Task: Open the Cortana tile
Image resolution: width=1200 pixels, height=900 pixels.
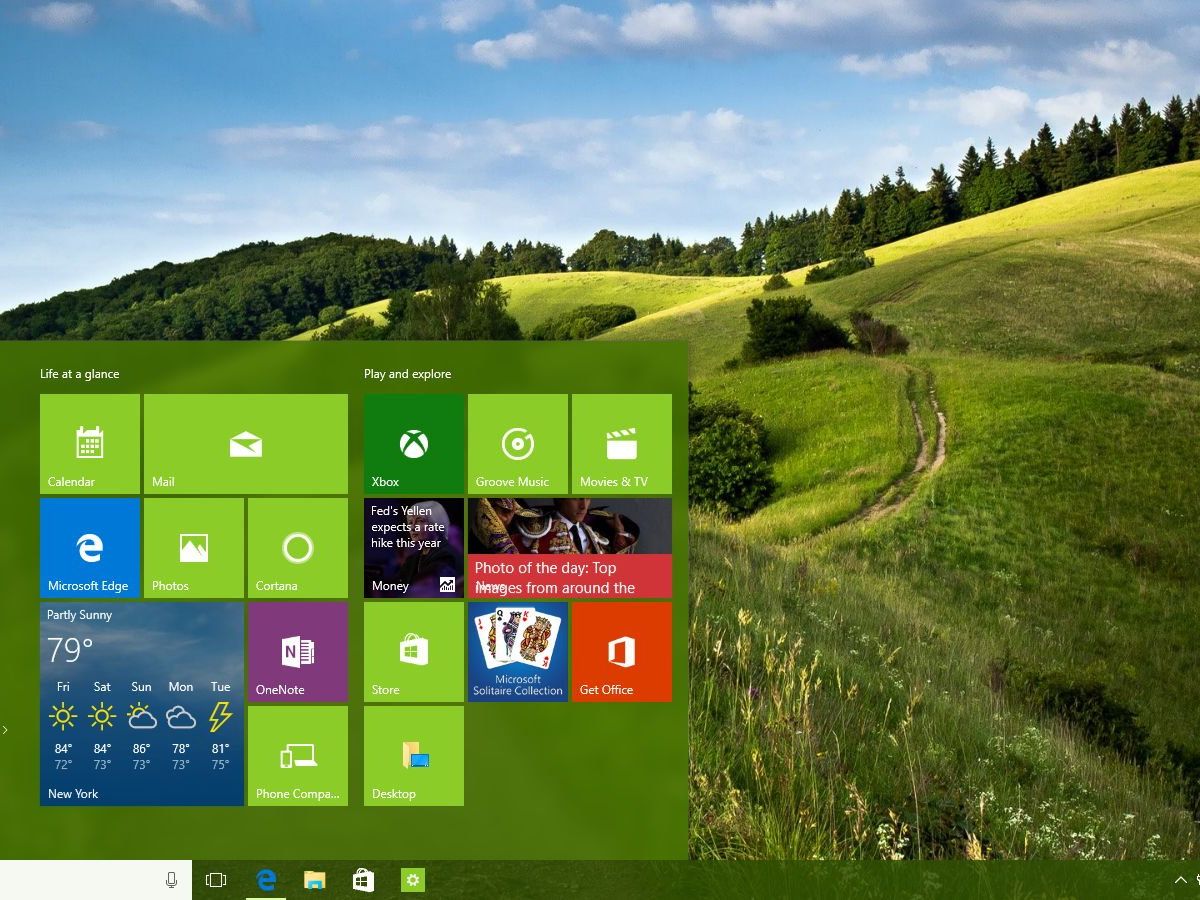Action: [x=298, y=548]
